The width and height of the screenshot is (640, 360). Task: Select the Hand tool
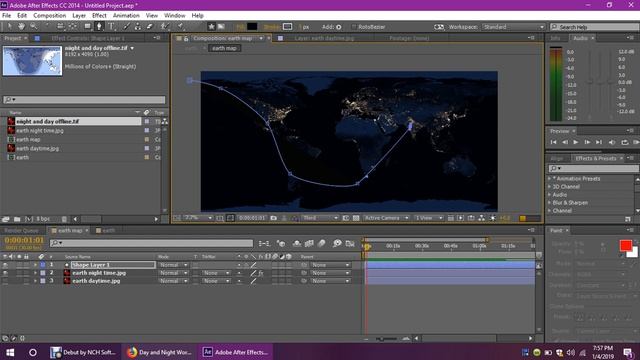coord(21,27)
